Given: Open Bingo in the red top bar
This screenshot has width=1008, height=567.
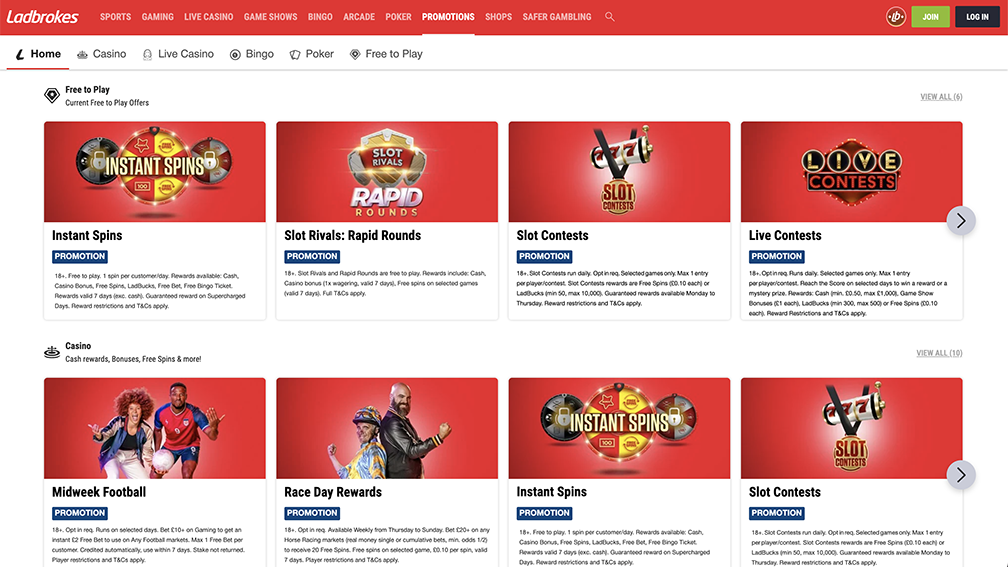Looking at the screenshot, I should [x=320, y=17].
